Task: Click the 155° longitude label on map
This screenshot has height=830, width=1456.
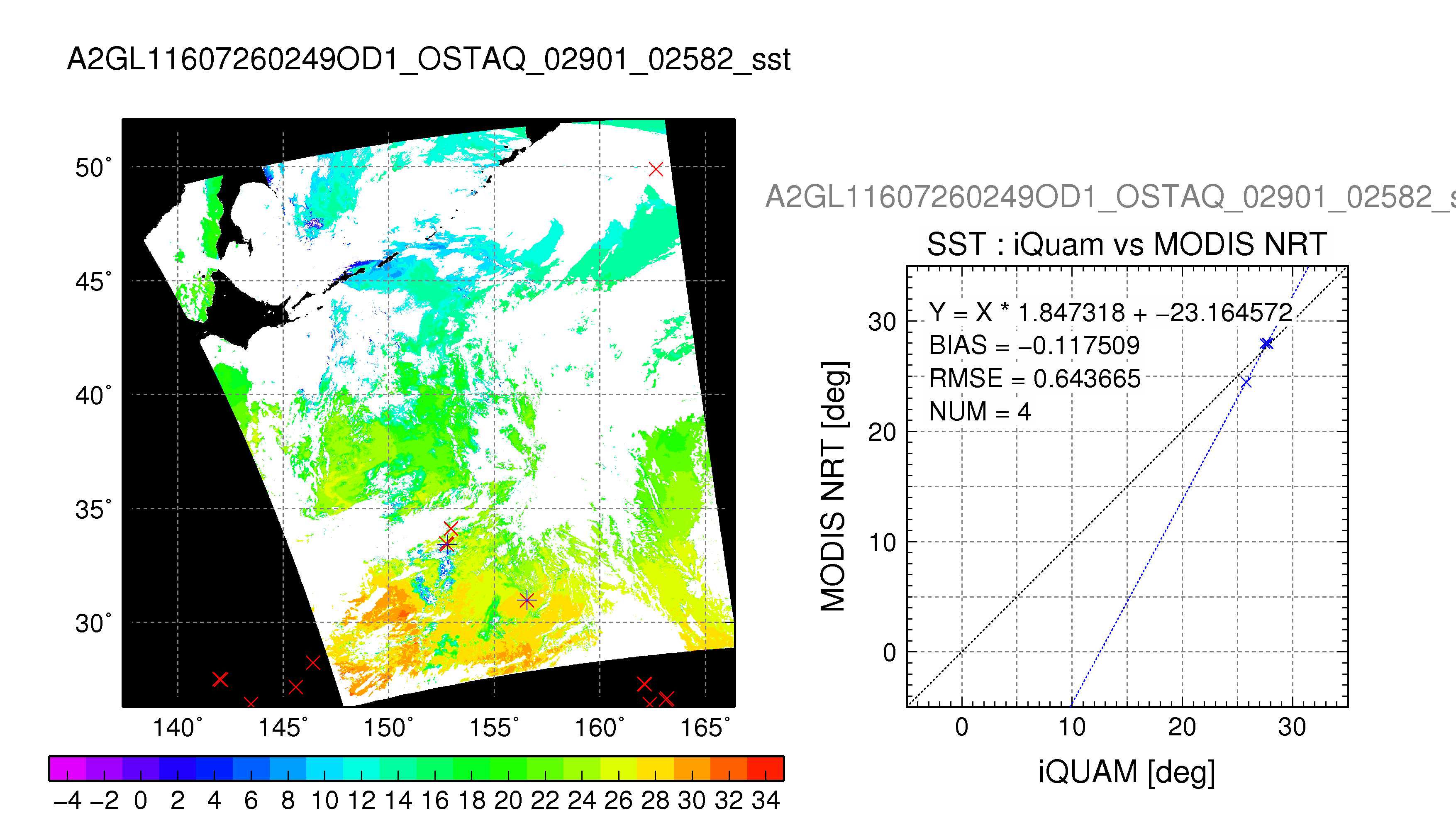Action: (494, 728)
